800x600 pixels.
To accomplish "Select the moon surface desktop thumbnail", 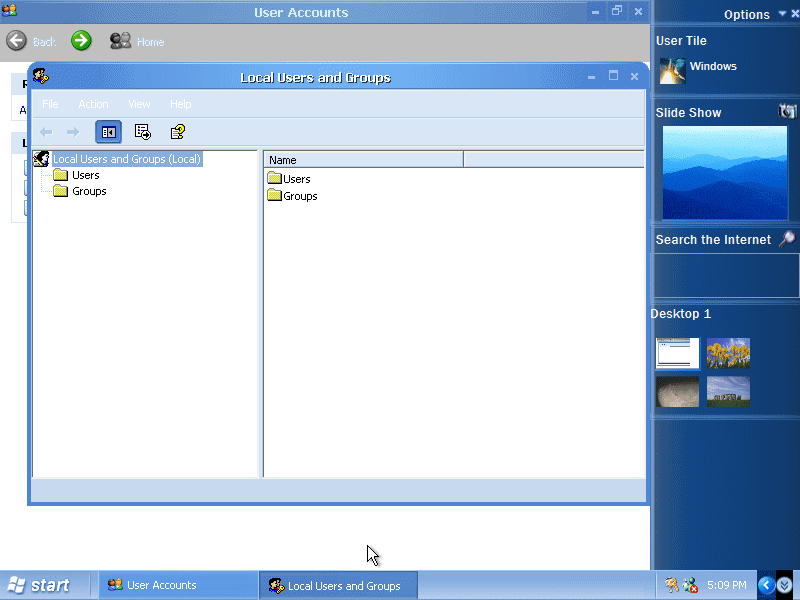I will click(x=678, y=392).
